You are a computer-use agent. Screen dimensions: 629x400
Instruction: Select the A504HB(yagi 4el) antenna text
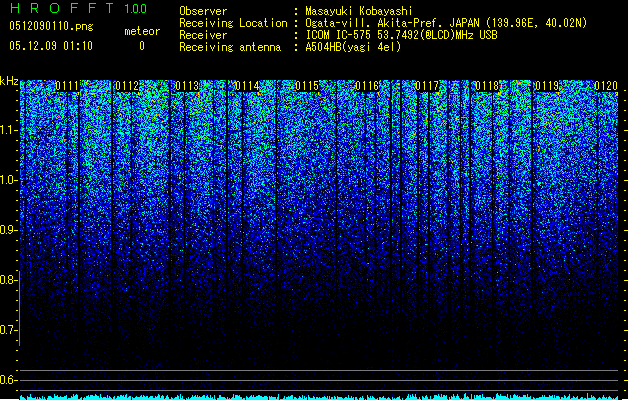(x=353, y=47)
